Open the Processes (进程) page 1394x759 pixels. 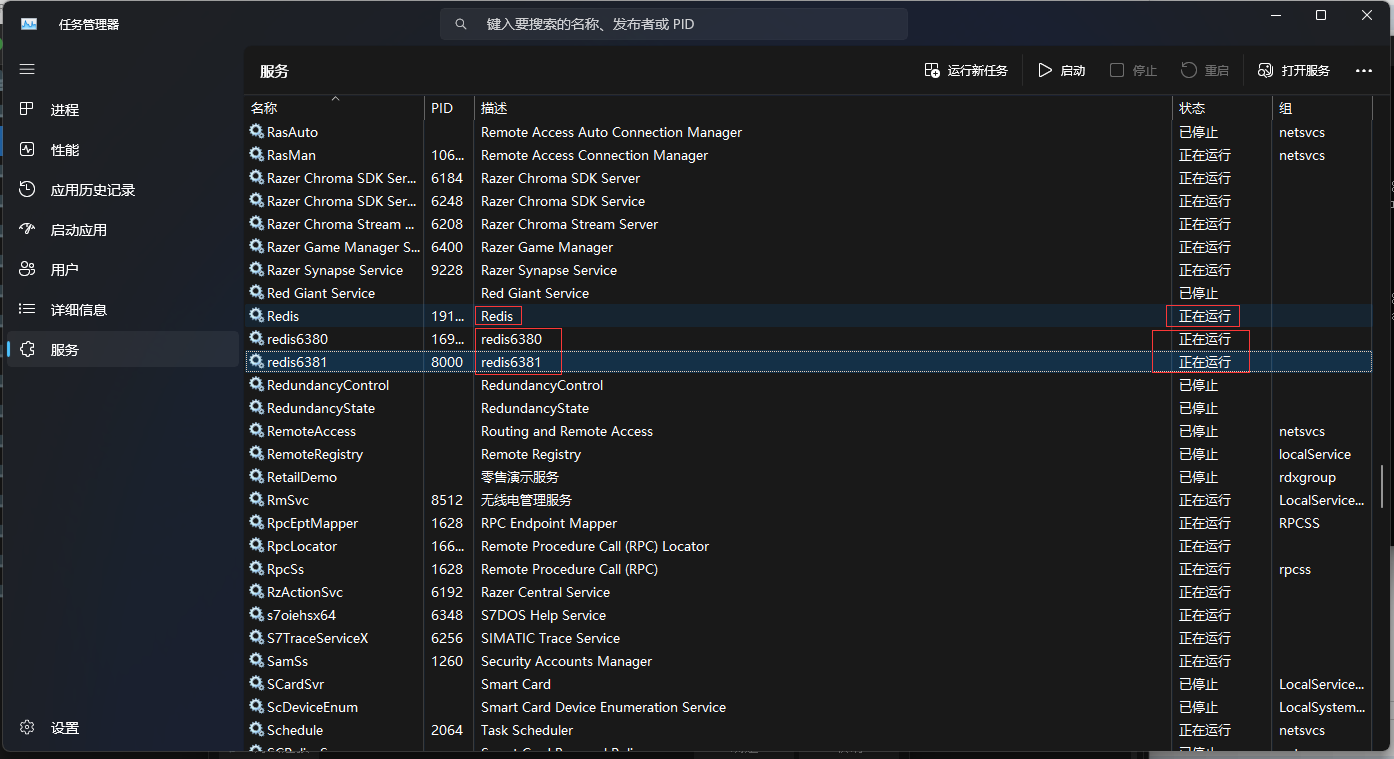pos(123,110)
